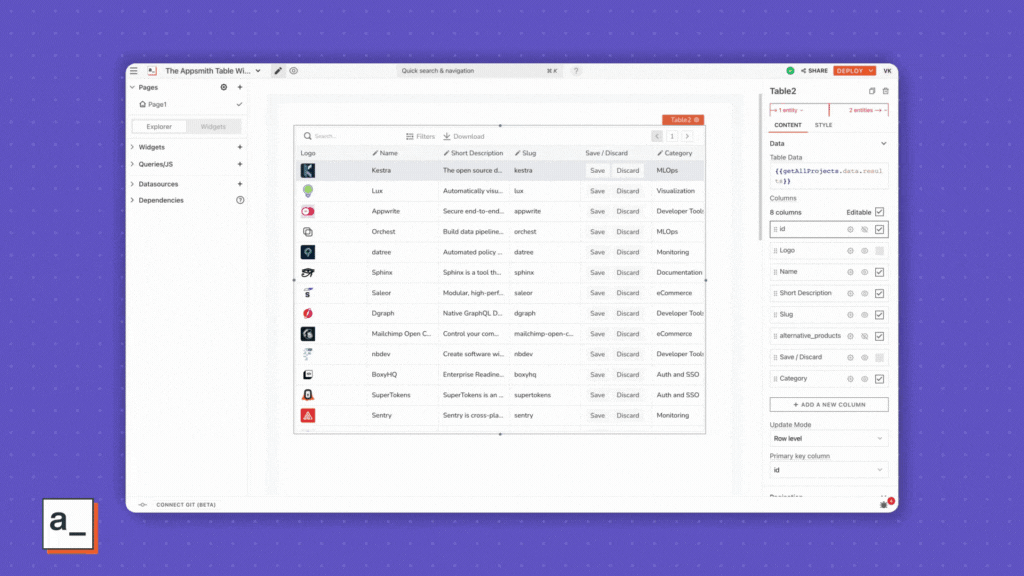1024x576 pixels.
Task: Open settings gear for the Slug column
Action: tap(850, 315)
